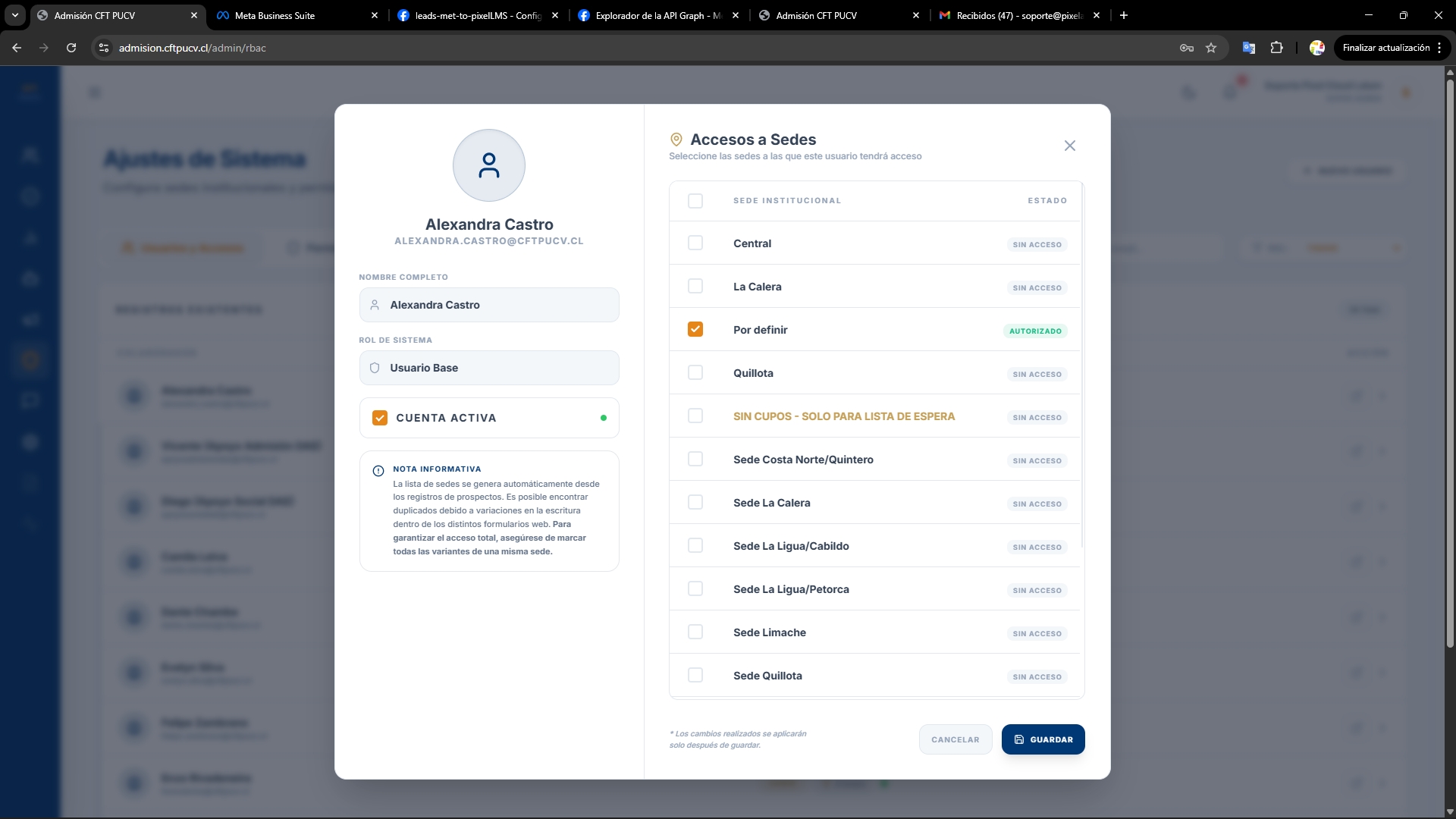Toggle the select-all sedes checkbox
The image size is (1456, 819).
tap(695, 201)
